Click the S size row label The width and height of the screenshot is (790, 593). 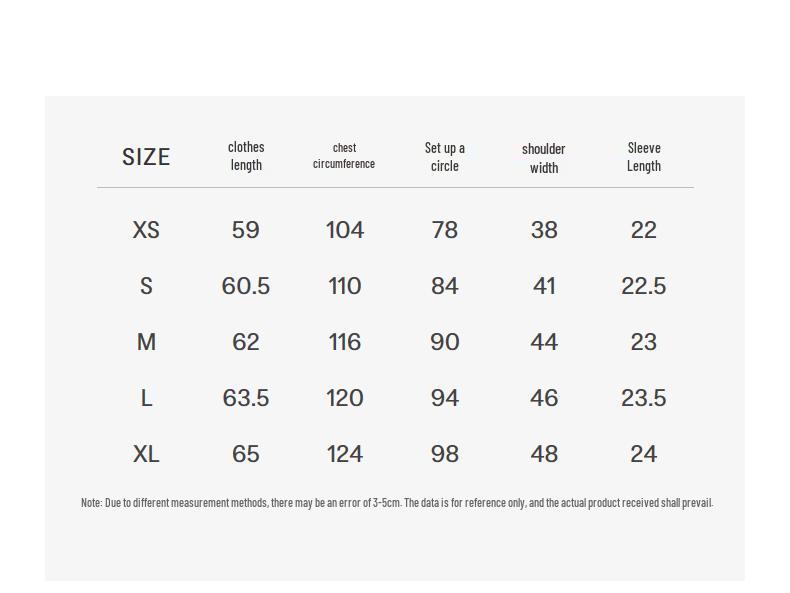146,286
